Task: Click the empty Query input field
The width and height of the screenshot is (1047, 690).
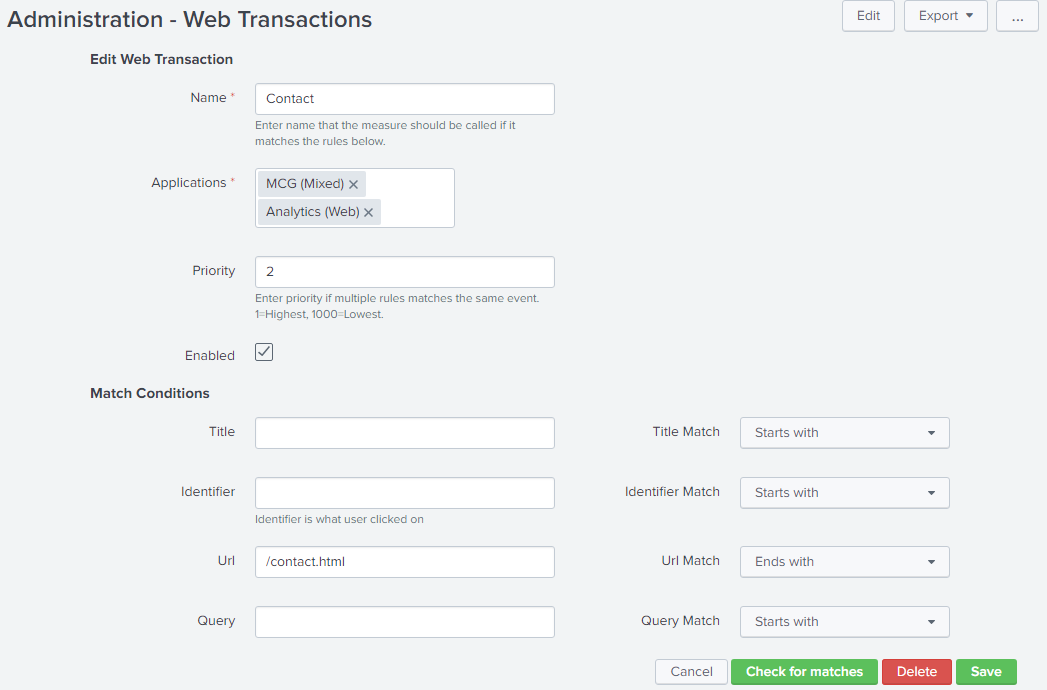Action: click(404, 621)
